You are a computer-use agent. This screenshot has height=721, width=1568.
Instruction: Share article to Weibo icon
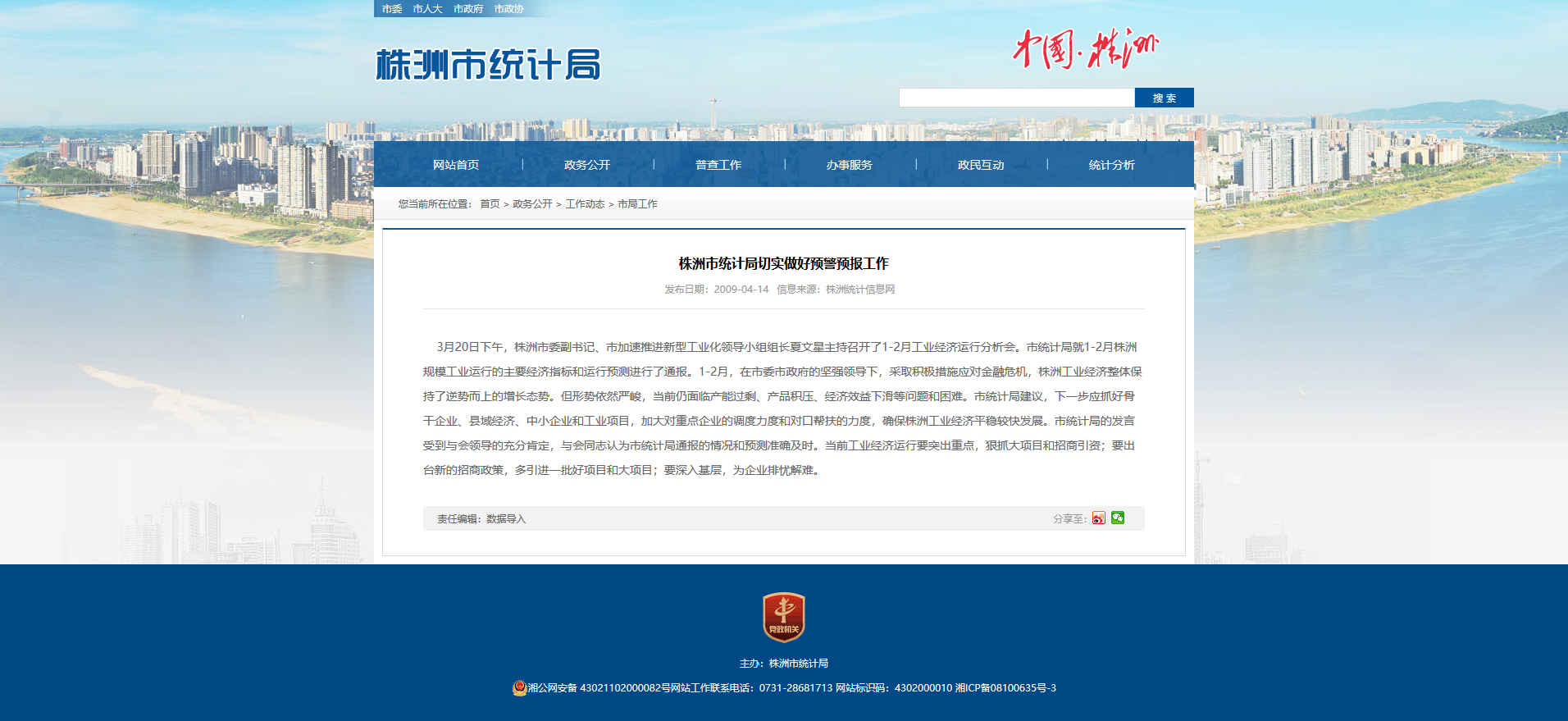1098,518
